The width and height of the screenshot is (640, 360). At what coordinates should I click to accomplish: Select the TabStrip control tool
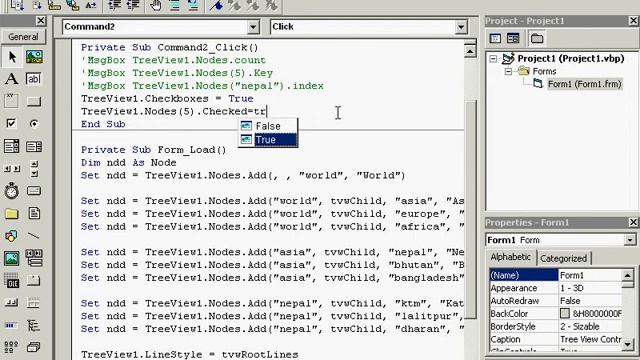click(x=34, y=280)
